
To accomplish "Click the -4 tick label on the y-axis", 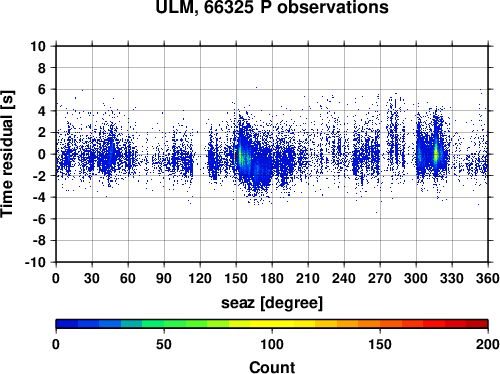I will [x=39, y=197].
